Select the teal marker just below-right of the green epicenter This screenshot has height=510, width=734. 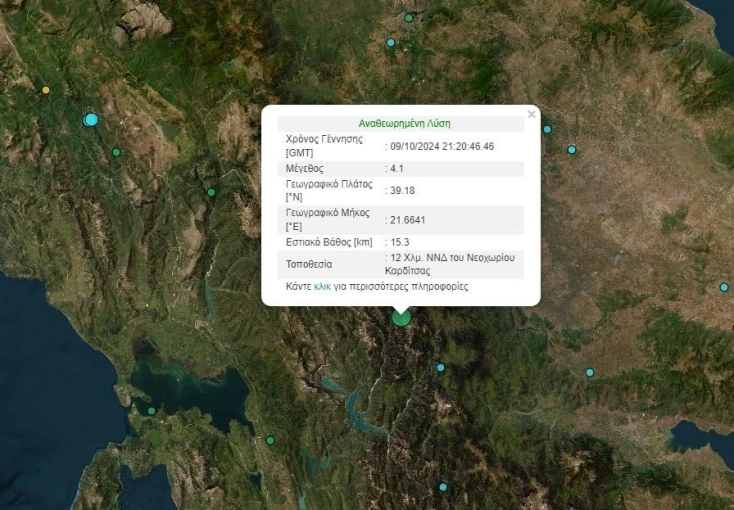pyautogui.click(x=440, y=367)
